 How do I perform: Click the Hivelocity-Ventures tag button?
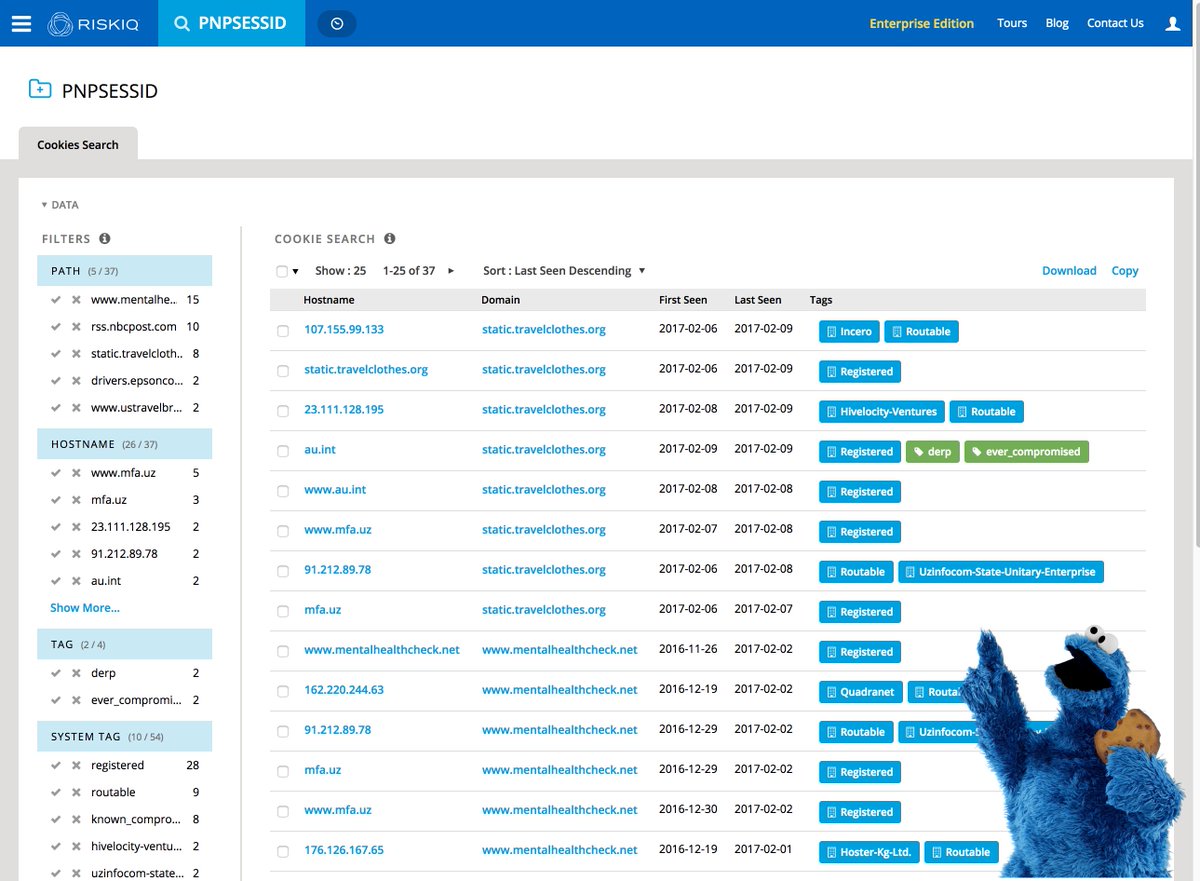(881, 411)
